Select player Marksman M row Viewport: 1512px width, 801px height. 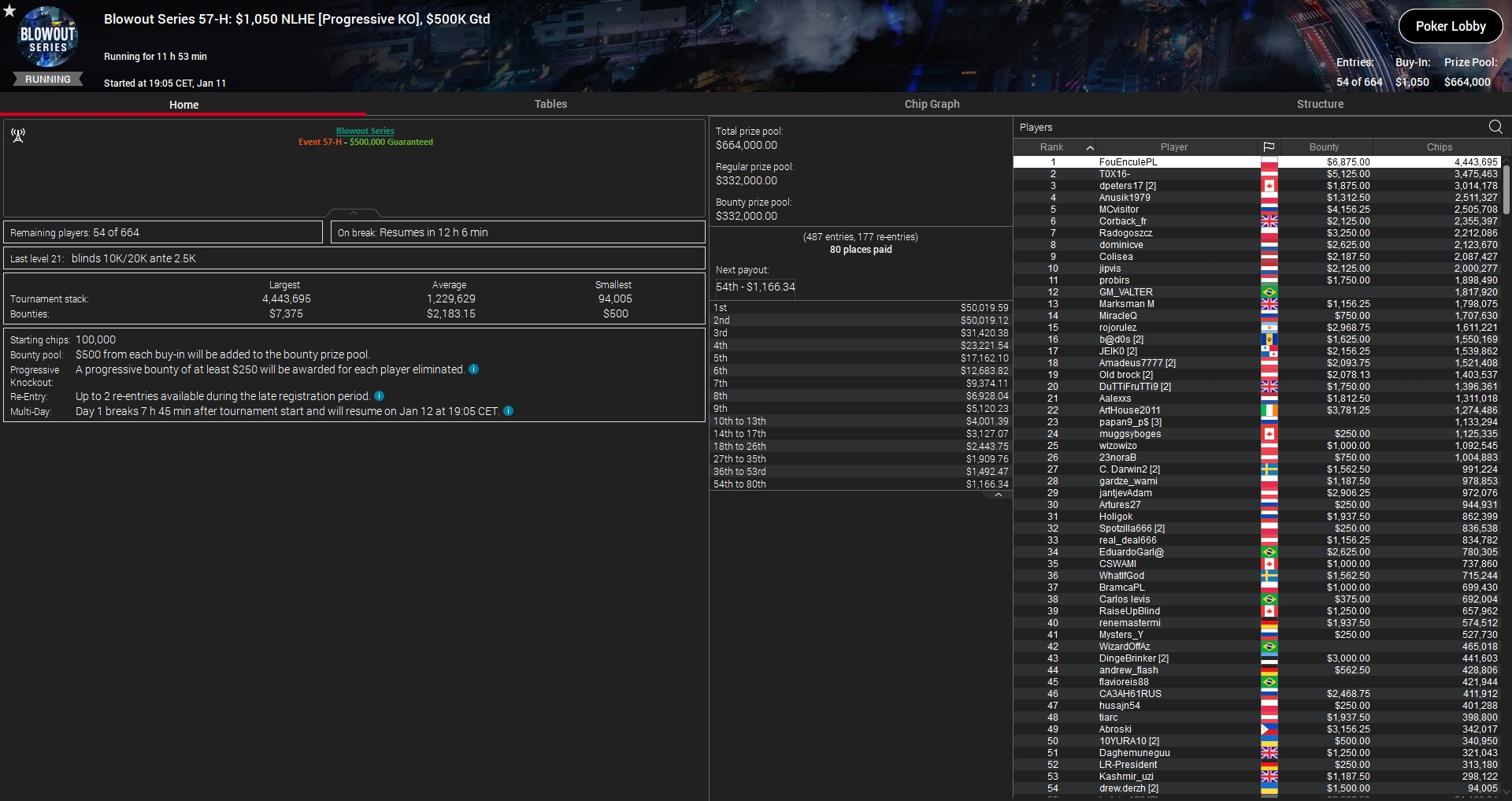pyautogui.click(x=1257, y=304)
